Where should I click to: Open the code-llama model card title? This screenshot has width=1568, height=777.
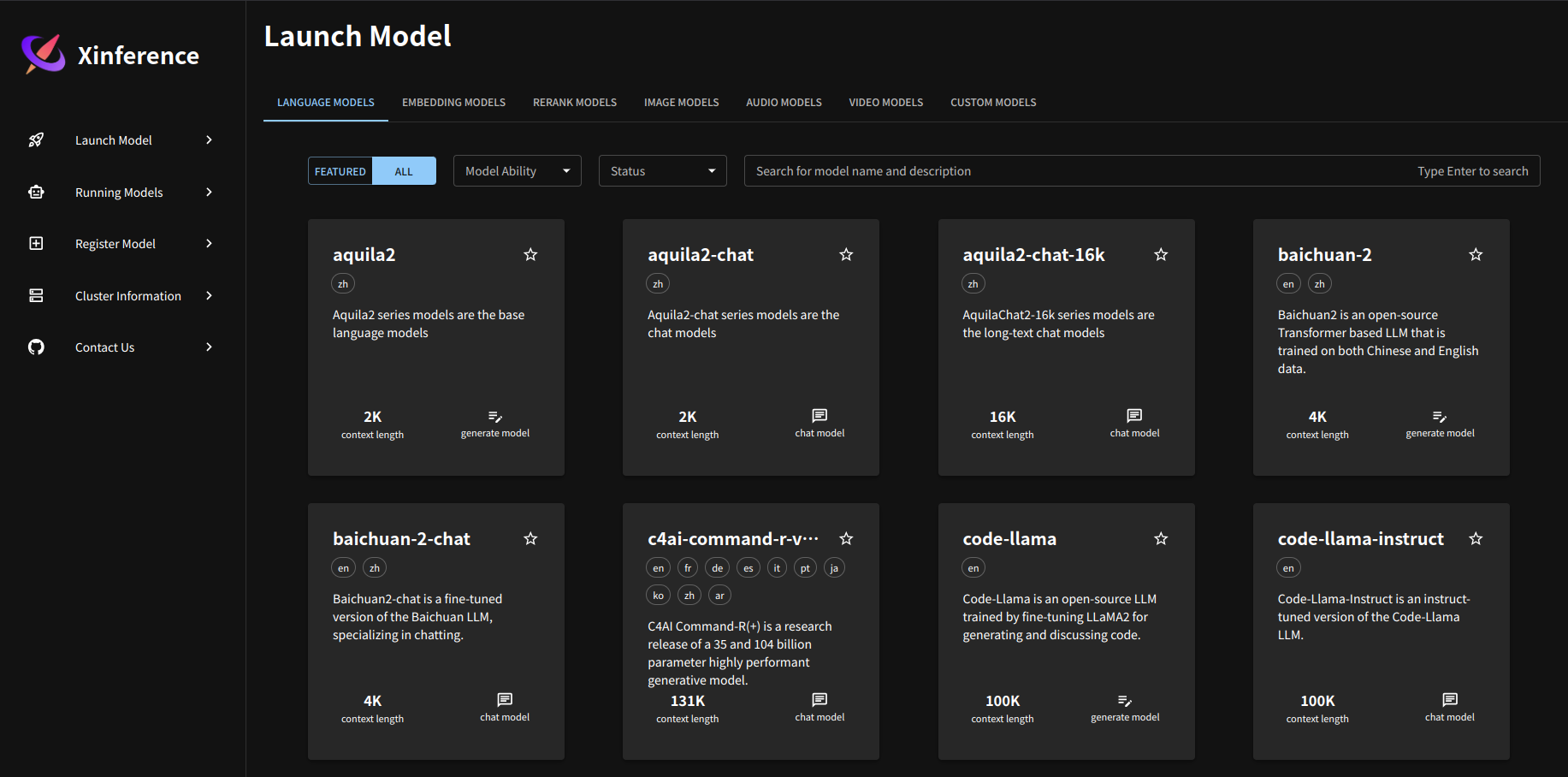(x=1009, y=539)
